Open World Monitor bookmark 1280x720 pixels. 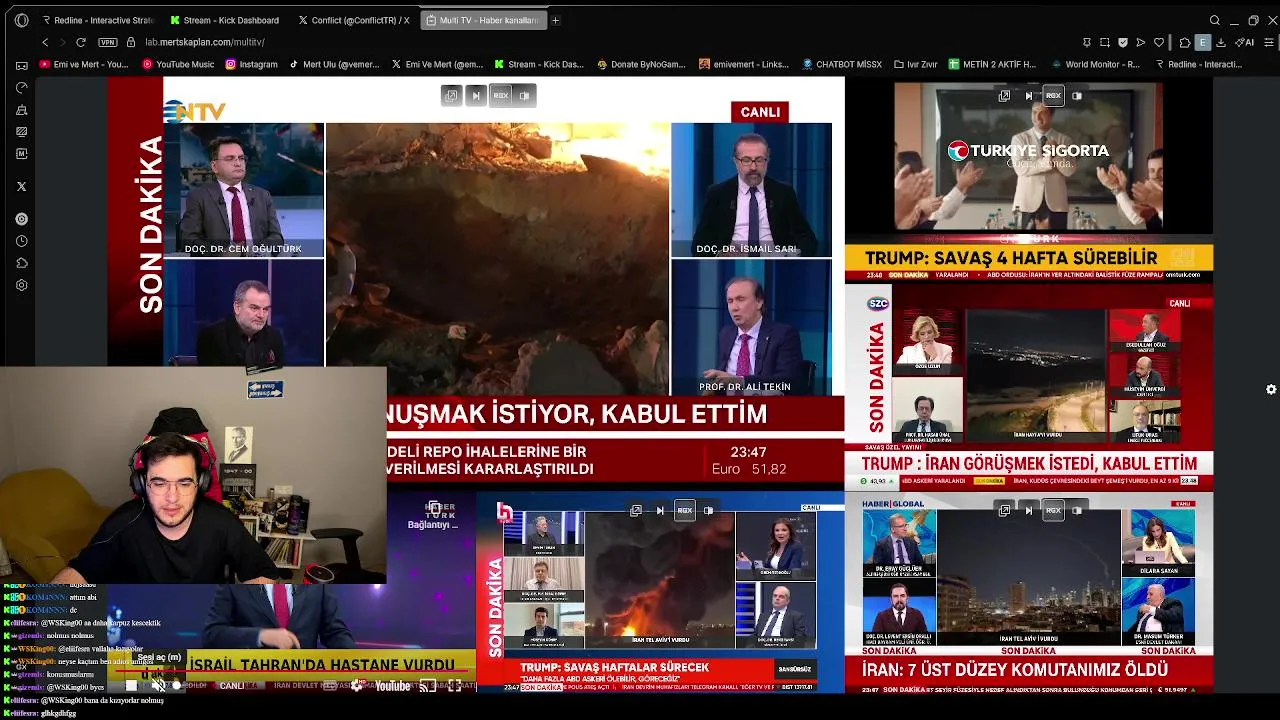(1094, 64)
